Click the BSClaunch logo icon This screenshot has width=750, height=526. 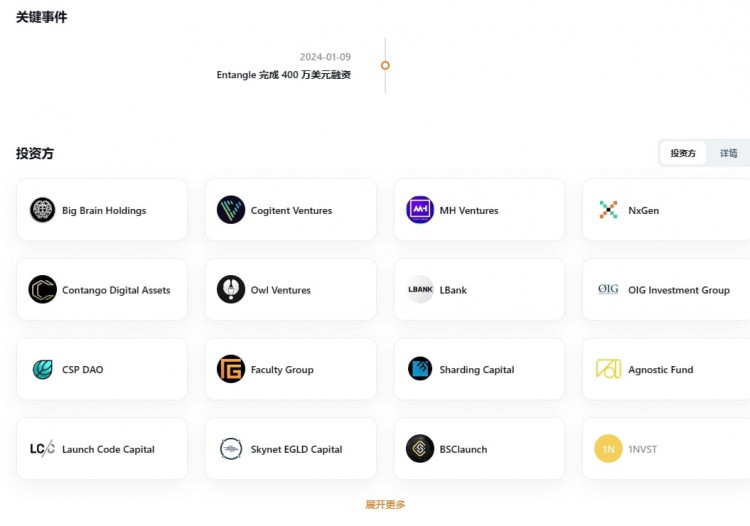tap(420, 449)
